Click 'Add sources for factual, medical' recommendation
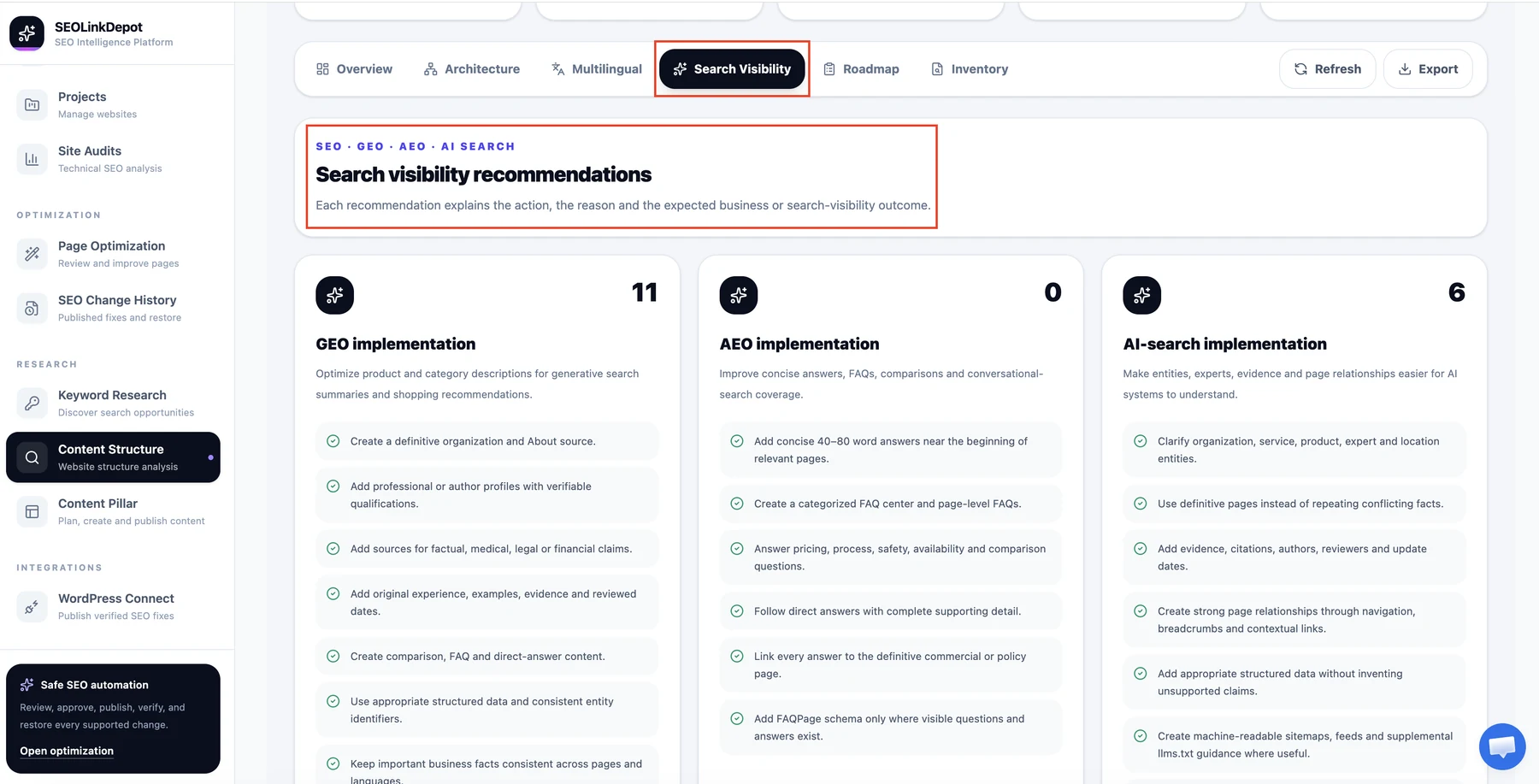 487,549
